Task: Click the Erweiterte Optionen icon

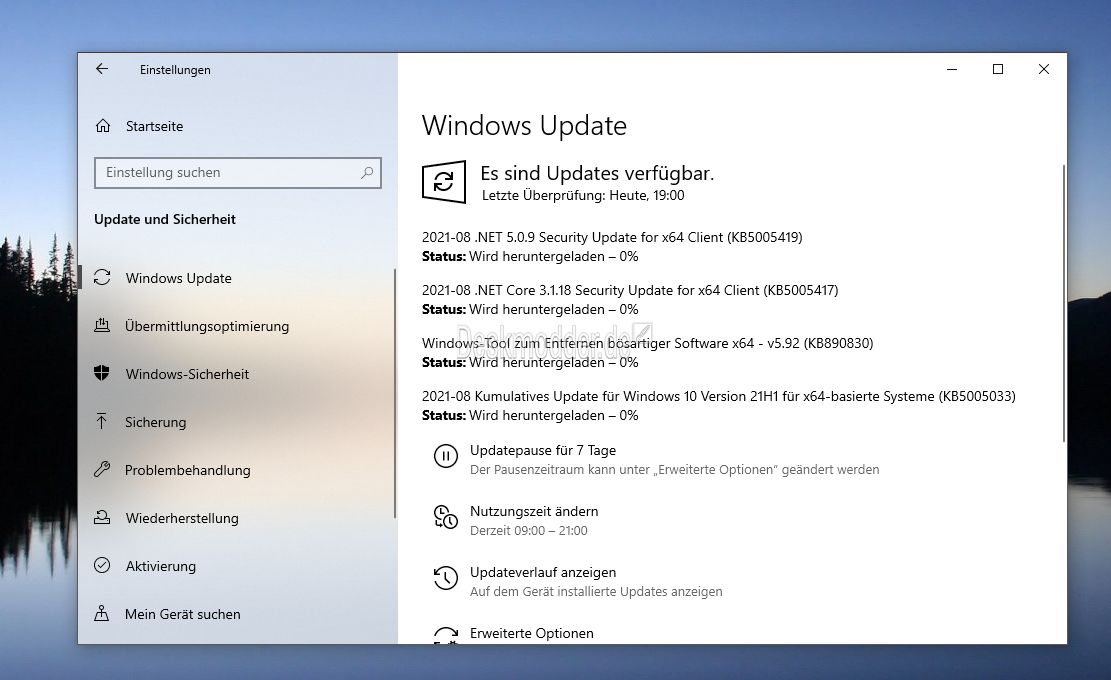Action: (446, 635)
